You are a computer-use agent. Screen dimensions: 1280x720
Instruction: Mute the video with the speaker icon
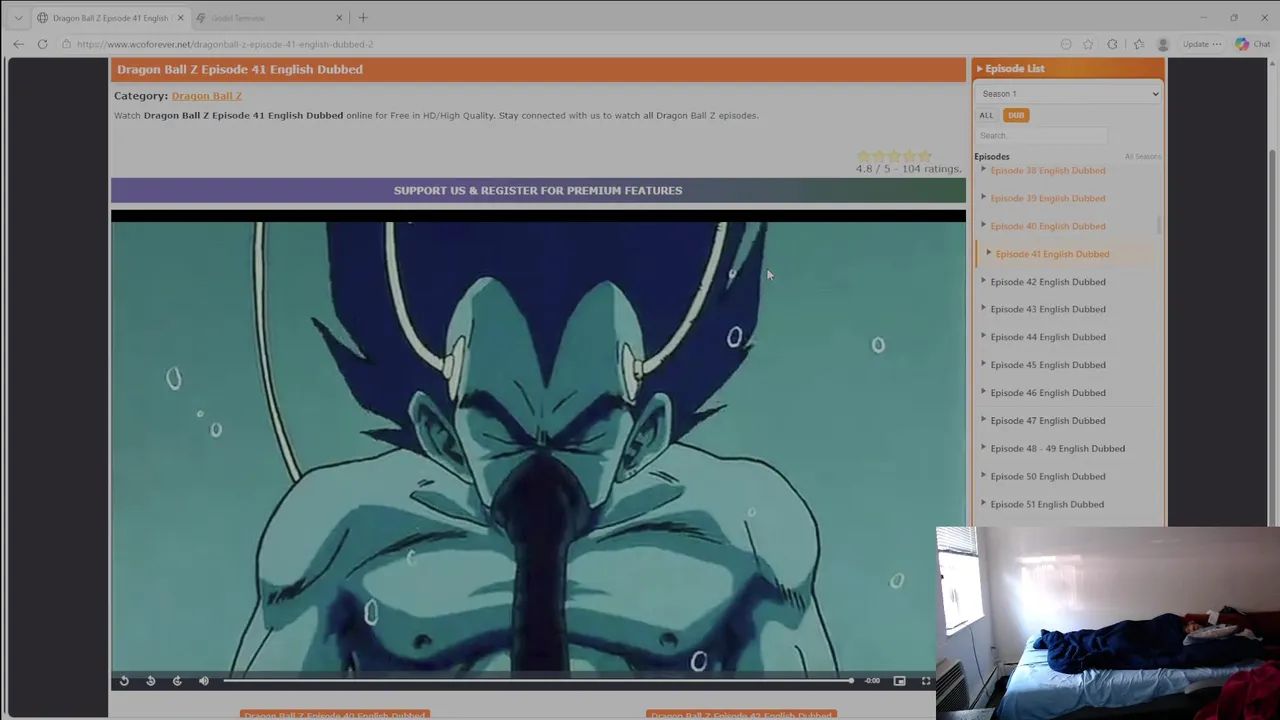point(204,681)
